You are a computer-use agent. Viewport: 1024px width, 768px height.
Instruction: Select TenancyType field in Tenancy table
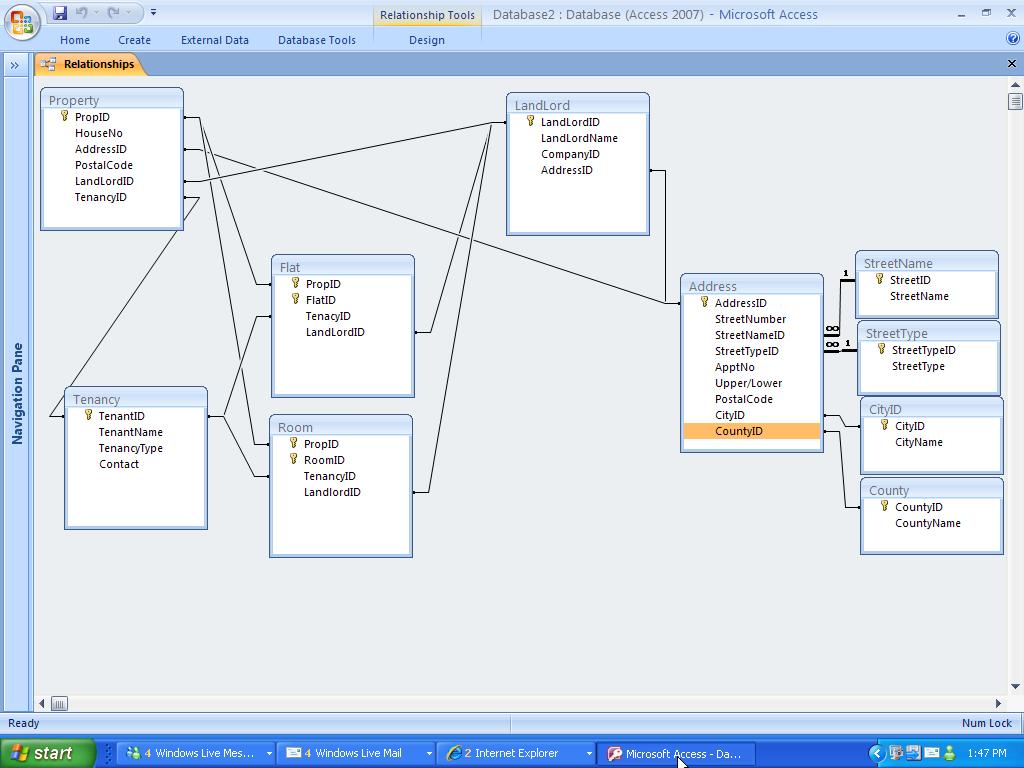(131, 448)
